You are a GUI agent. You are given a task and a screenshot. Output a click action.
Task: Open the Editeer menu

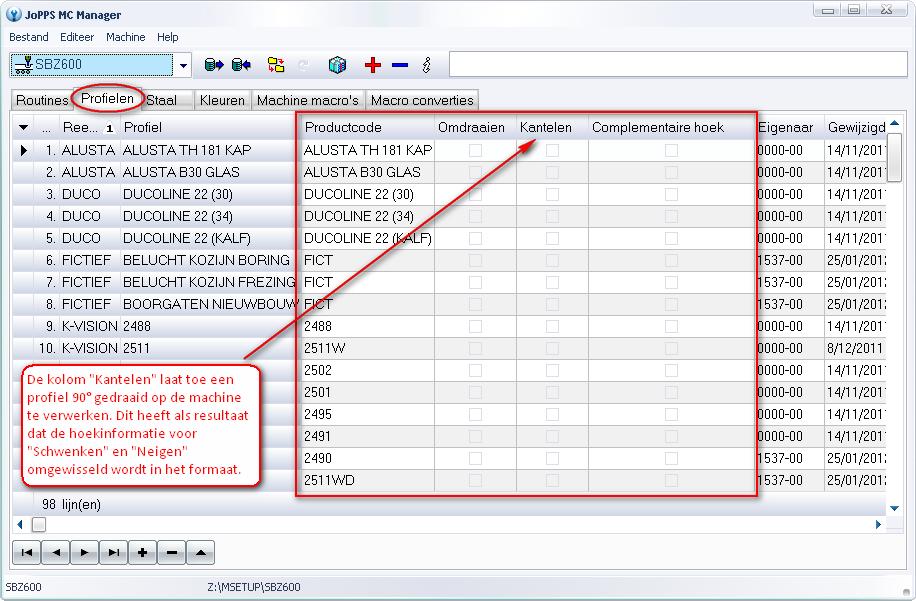[x=77, y=37]
